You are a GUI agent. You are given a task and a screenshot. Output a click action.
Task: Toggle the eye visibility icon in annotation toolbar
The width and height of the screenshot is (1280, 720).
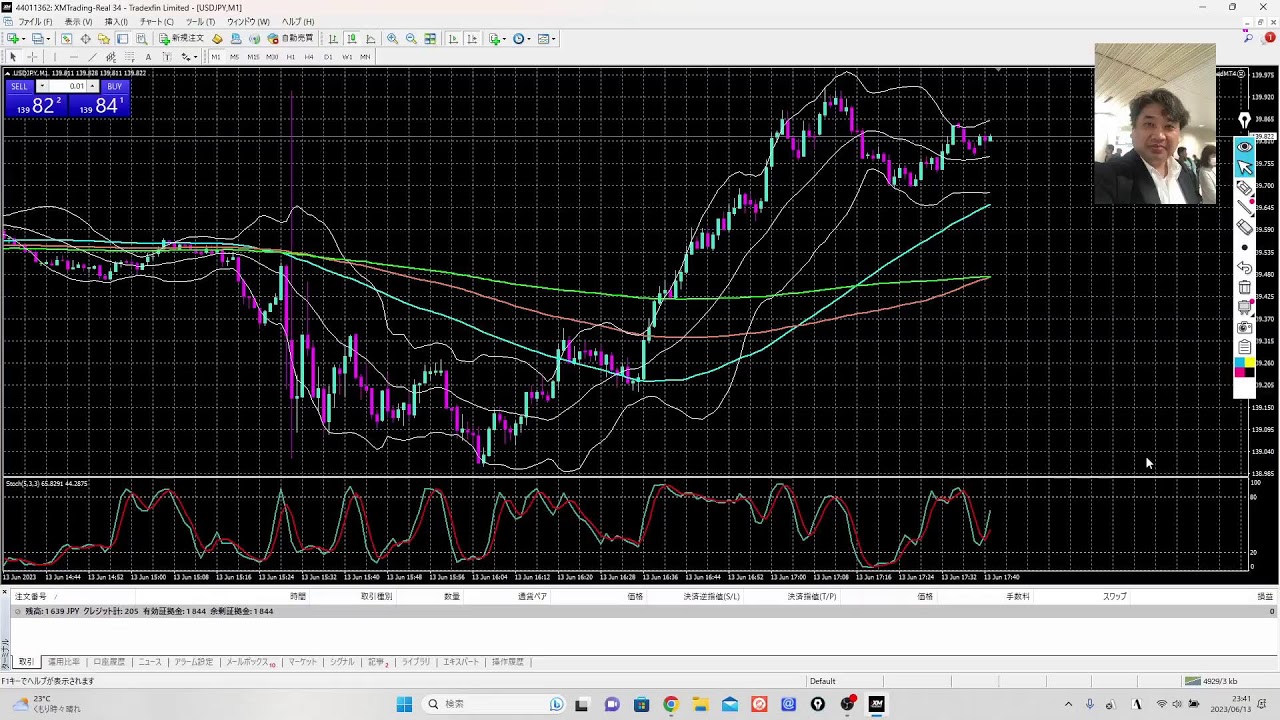tap(1244, 147)
